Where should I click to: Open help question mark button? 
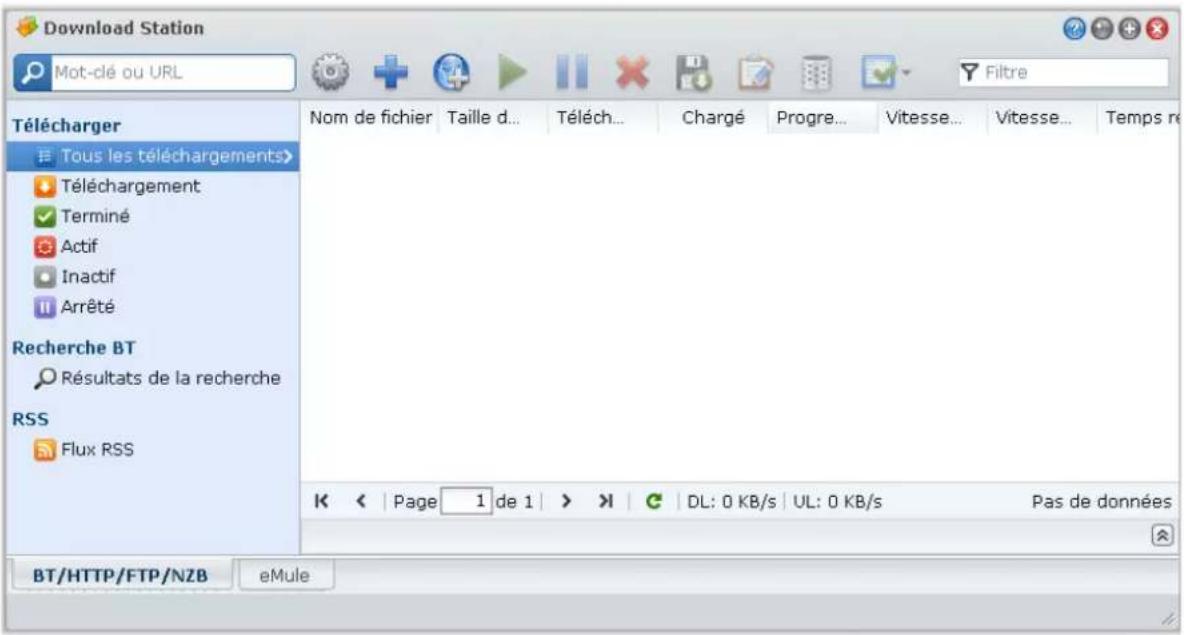[1074, 29]
